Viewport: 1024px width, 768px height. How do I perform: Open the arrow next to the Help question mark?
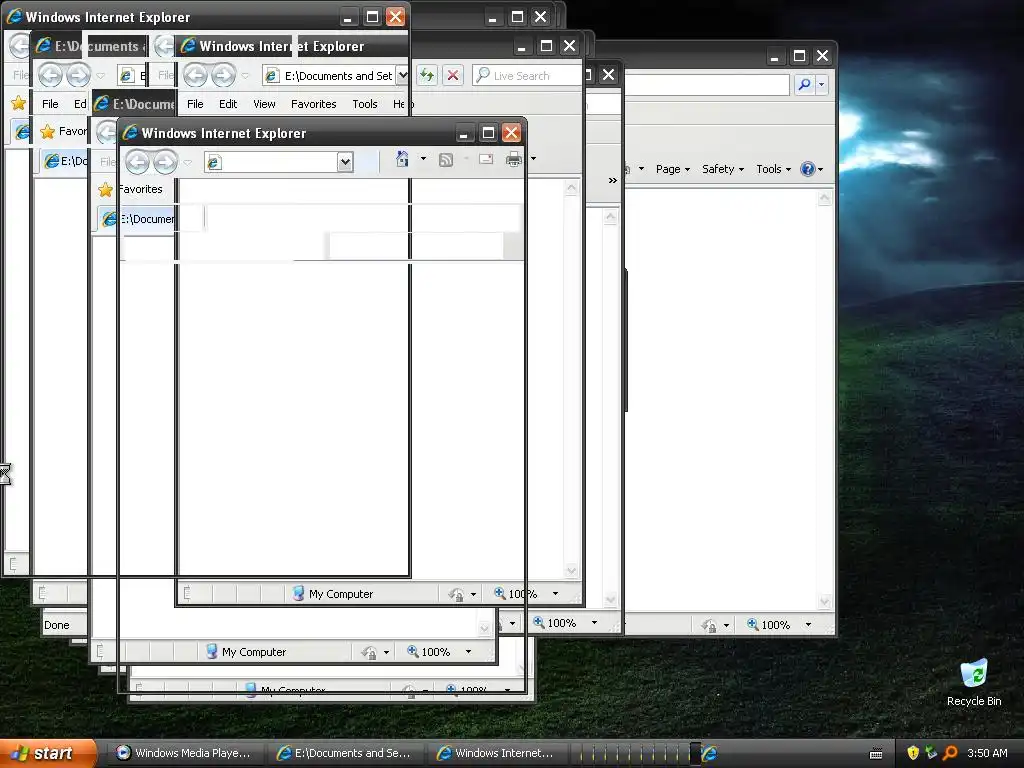820,170
